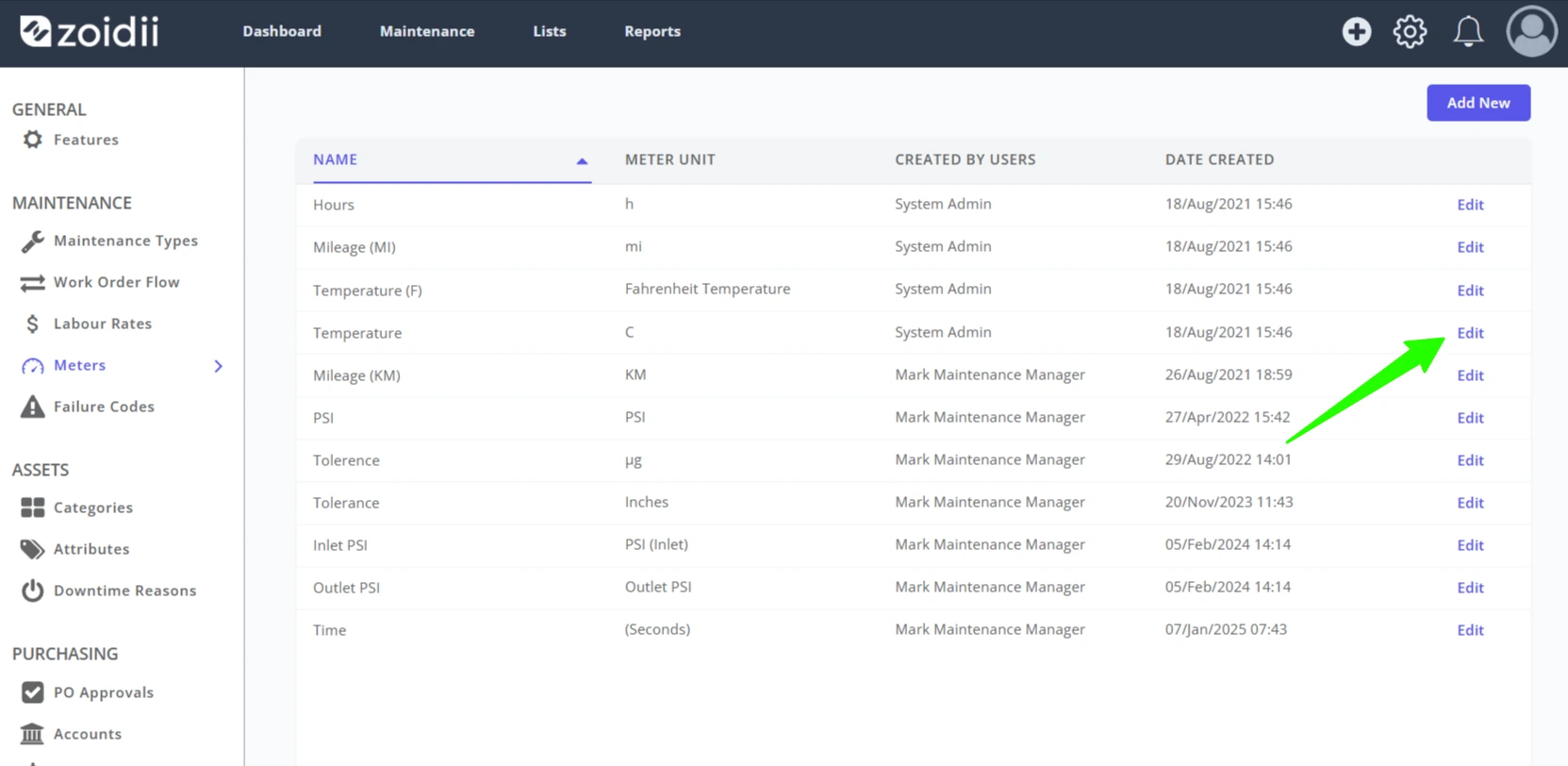Expand the Meters sidebar chevron

click(x=219, y=366)
